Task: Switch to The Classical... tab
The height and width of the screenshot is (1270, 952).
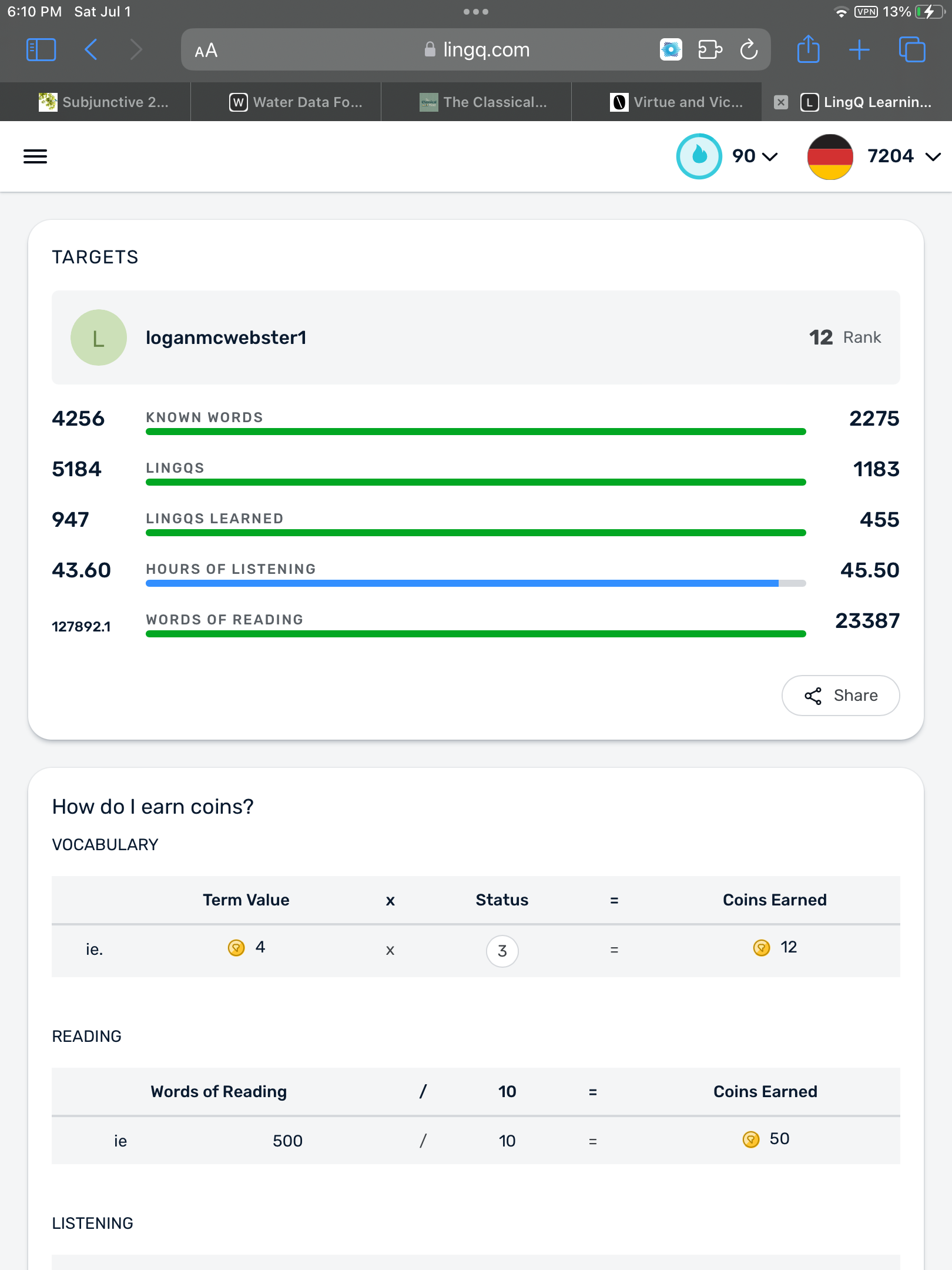Action: click(x=477, y=102)
